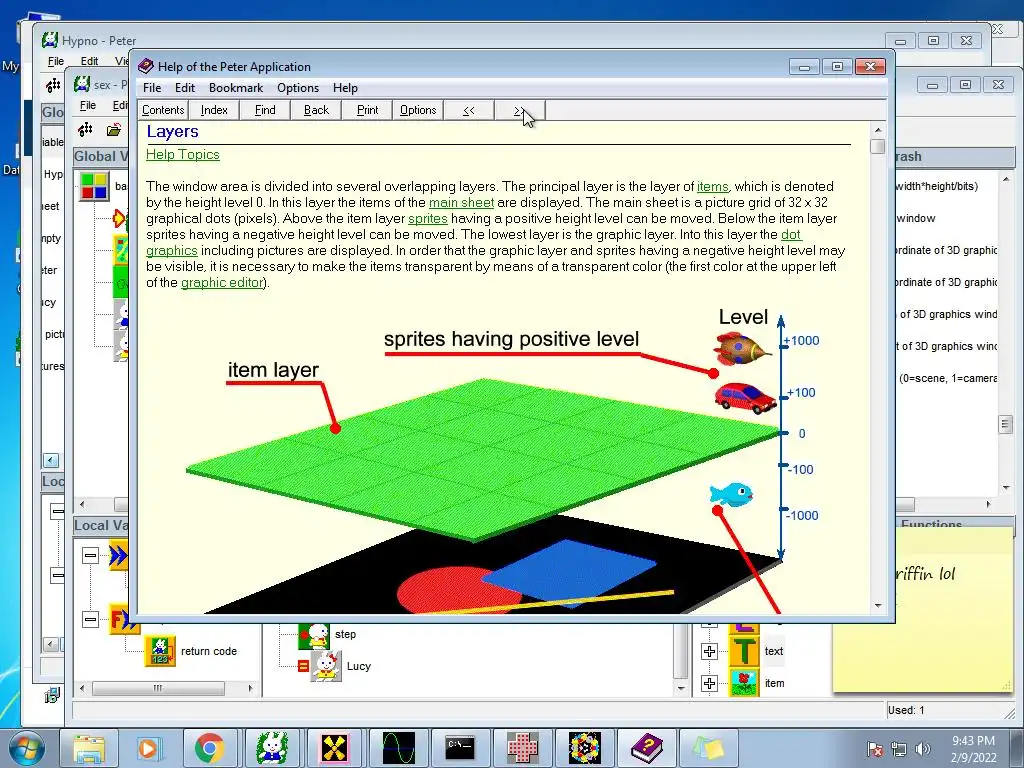Click the step rabbit icon
This screenshot has width=1024, height=768.
(x=314, y=634)
